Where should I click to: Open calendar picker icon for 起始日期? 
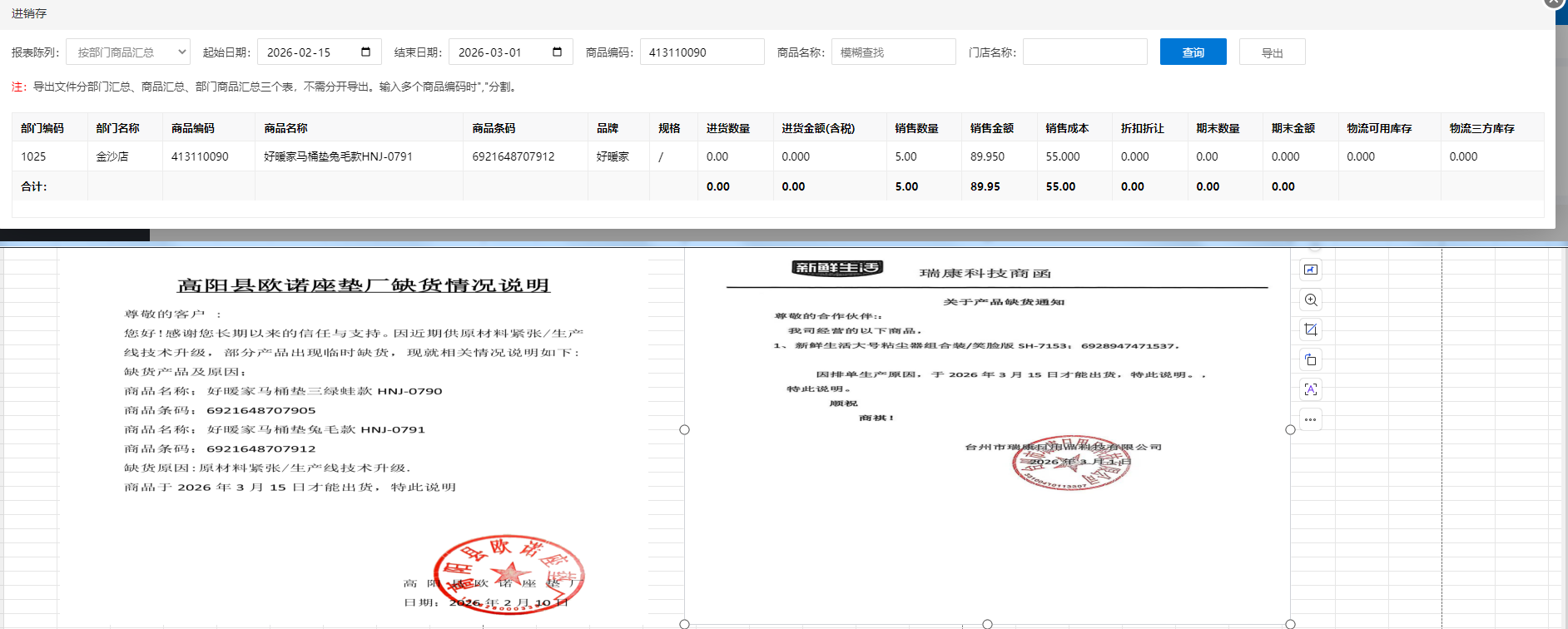point(365,52)
